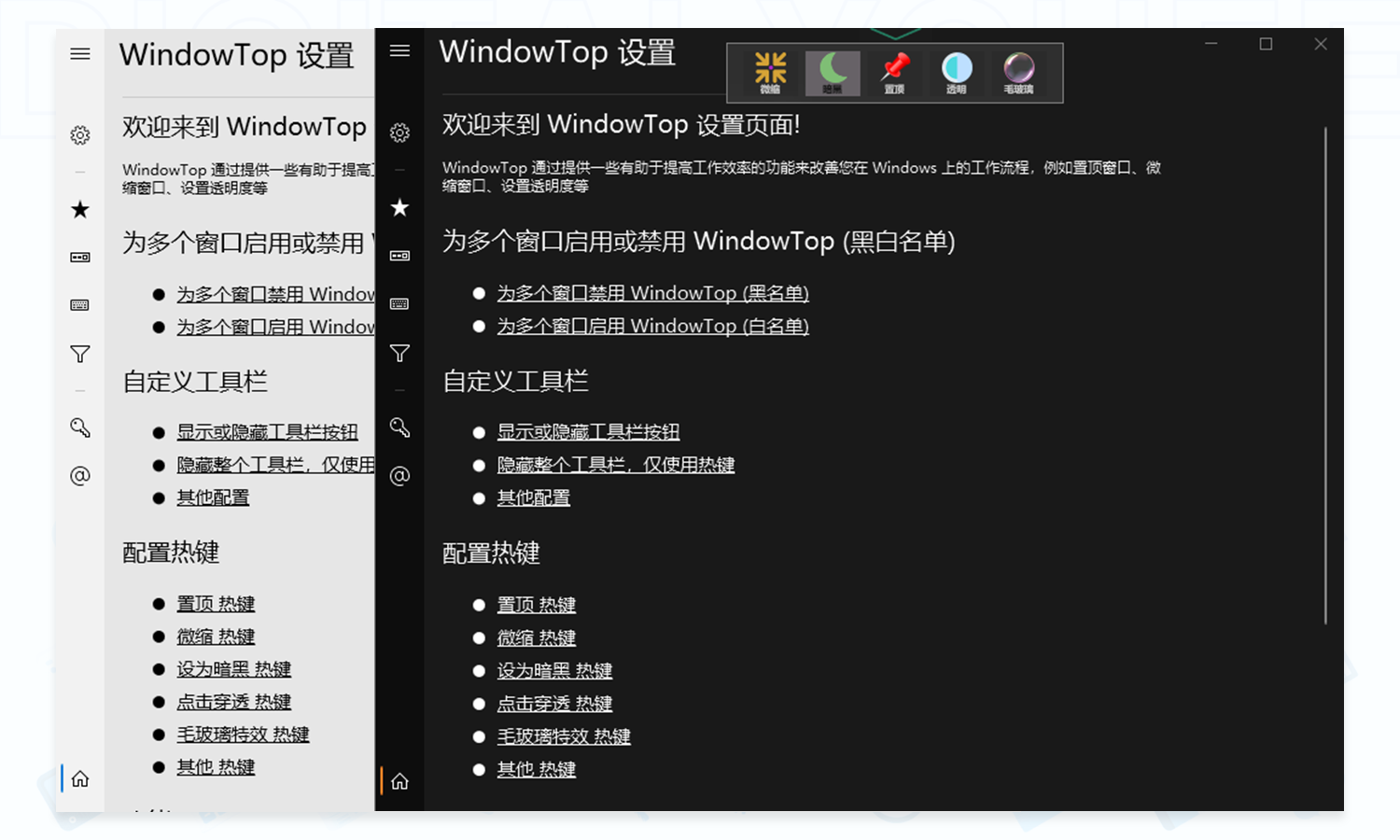Open 点击穿透 热键 link in light window
The height and width of the screenshot is (840, 1400).
point(234,702)
